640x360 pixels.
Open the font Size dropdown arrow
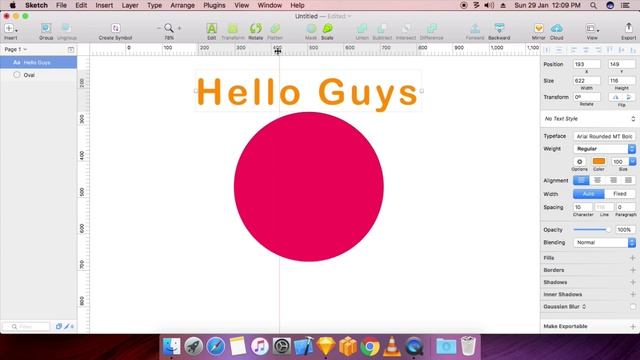[x=632, y=162]
